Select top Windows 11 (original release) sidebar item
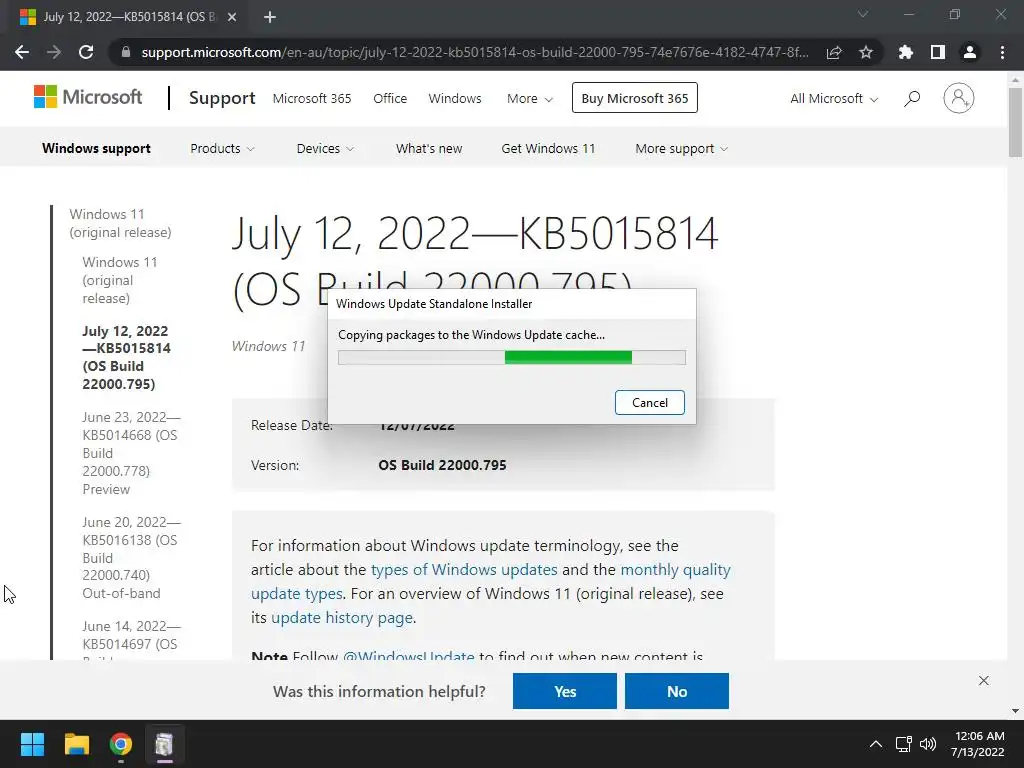 coord(120,223)
